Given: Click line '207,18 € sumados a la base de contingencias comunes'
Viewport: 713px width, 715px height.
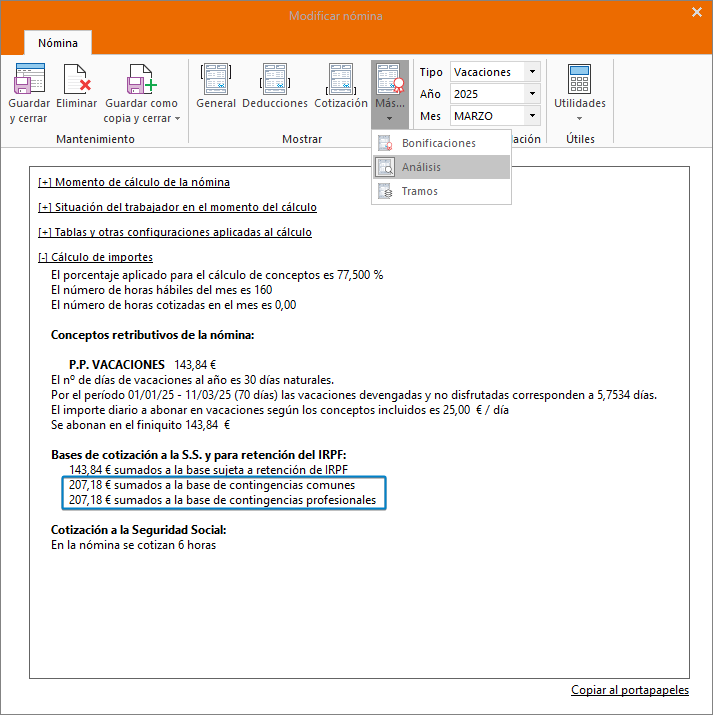Looking at the screenshot, I should pyautogui.click(x=212, y=485).
